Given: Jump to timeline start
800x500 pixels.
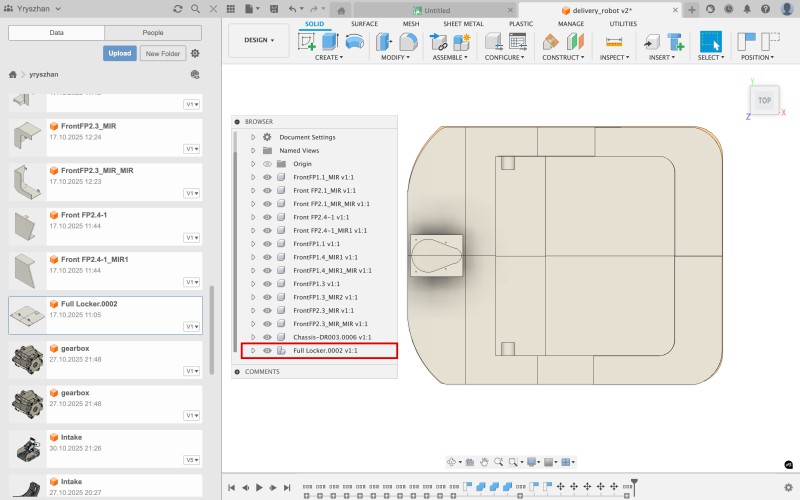Looking at the screenshot, I should coord(232,487).
